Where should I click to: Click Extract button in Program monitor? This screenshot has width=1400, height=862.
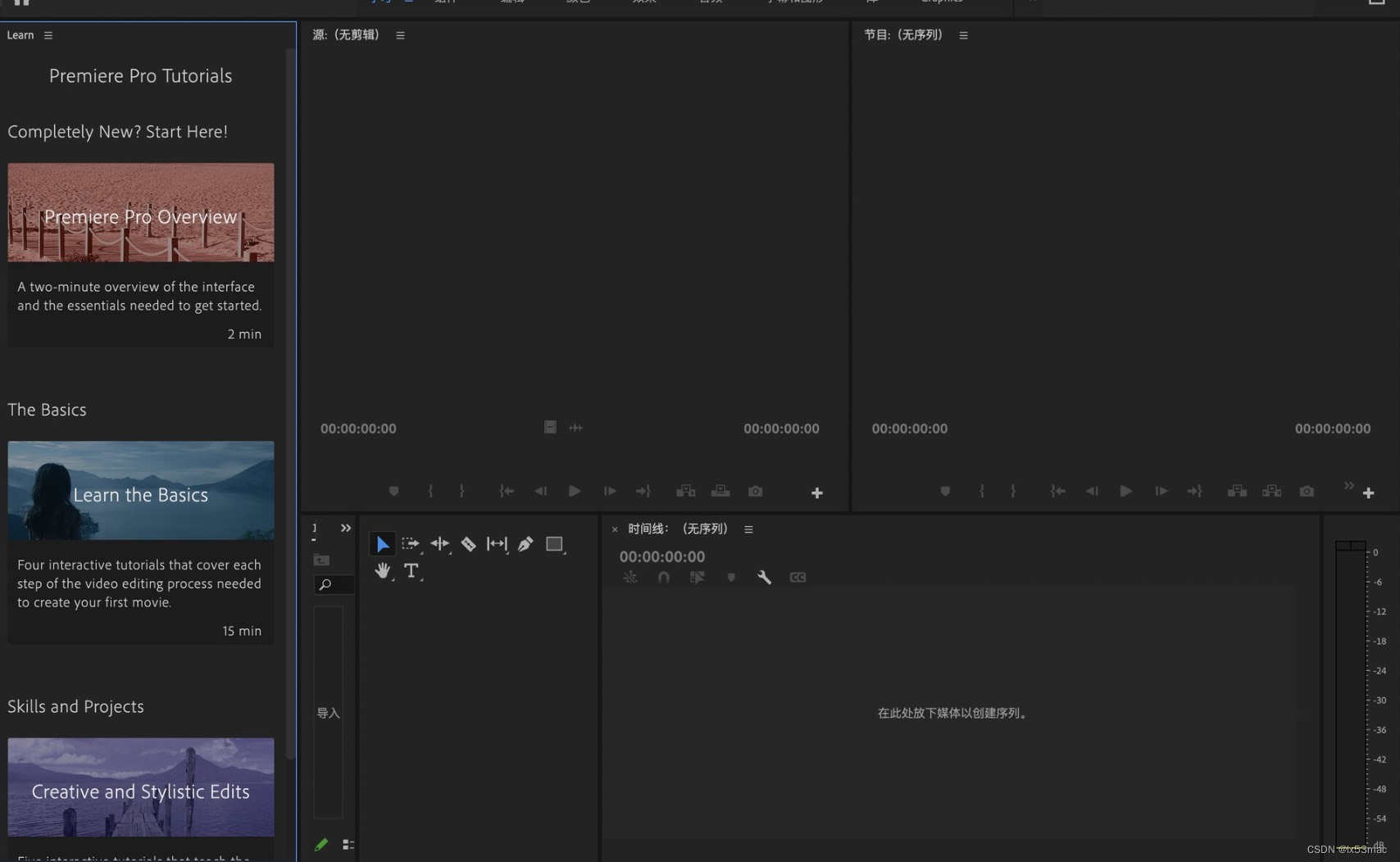point(1271,491)
